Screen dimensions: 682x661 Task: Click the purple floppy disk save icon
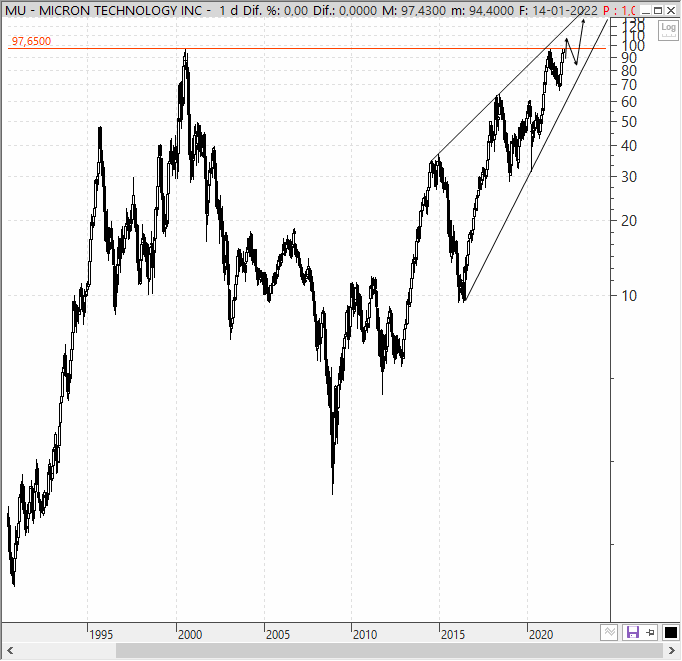pyautogui.click(x=632, y=632)
